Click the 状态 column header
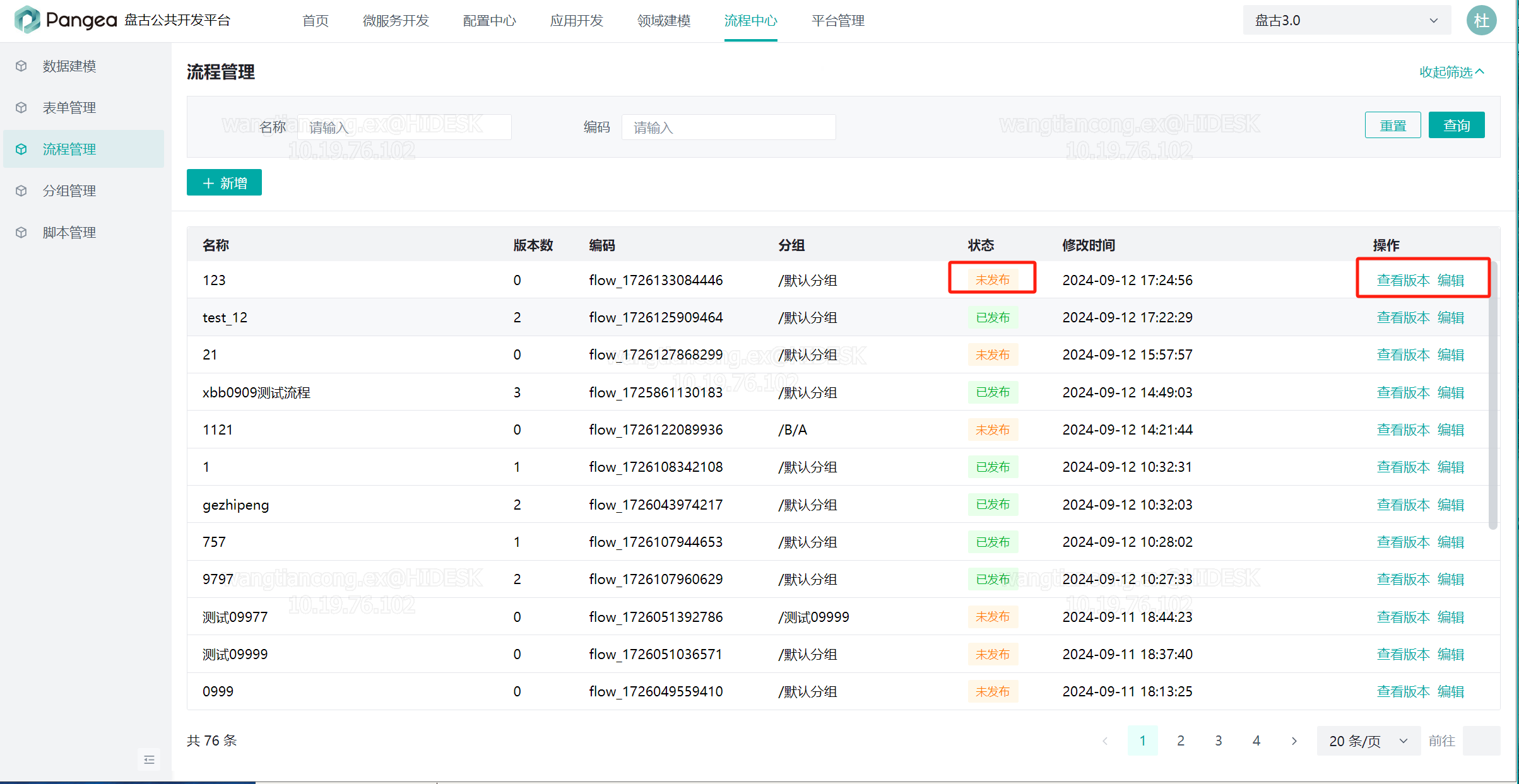The width and height of the screenshot is (1519, 784). (x=981, y=245)
